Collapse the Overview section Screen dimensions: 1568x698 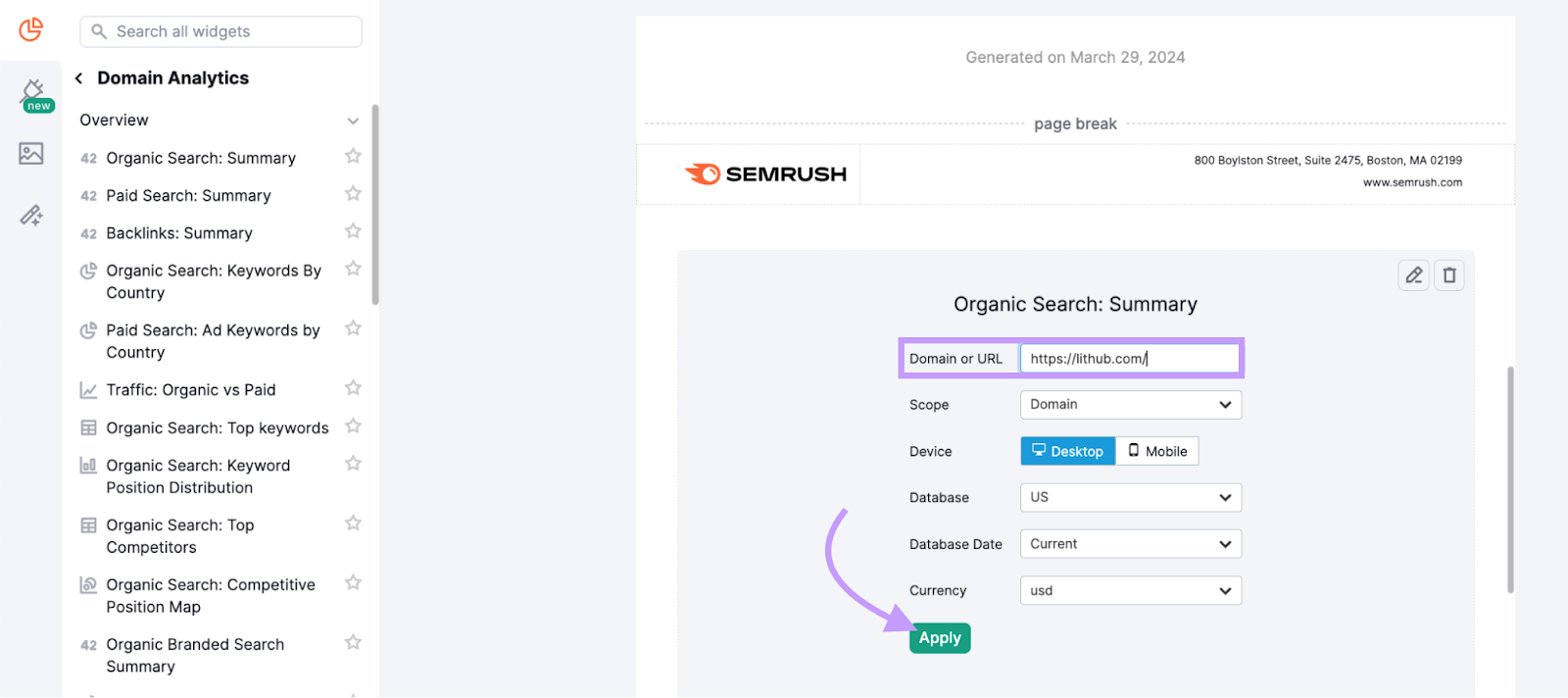[x=354, y=120]
